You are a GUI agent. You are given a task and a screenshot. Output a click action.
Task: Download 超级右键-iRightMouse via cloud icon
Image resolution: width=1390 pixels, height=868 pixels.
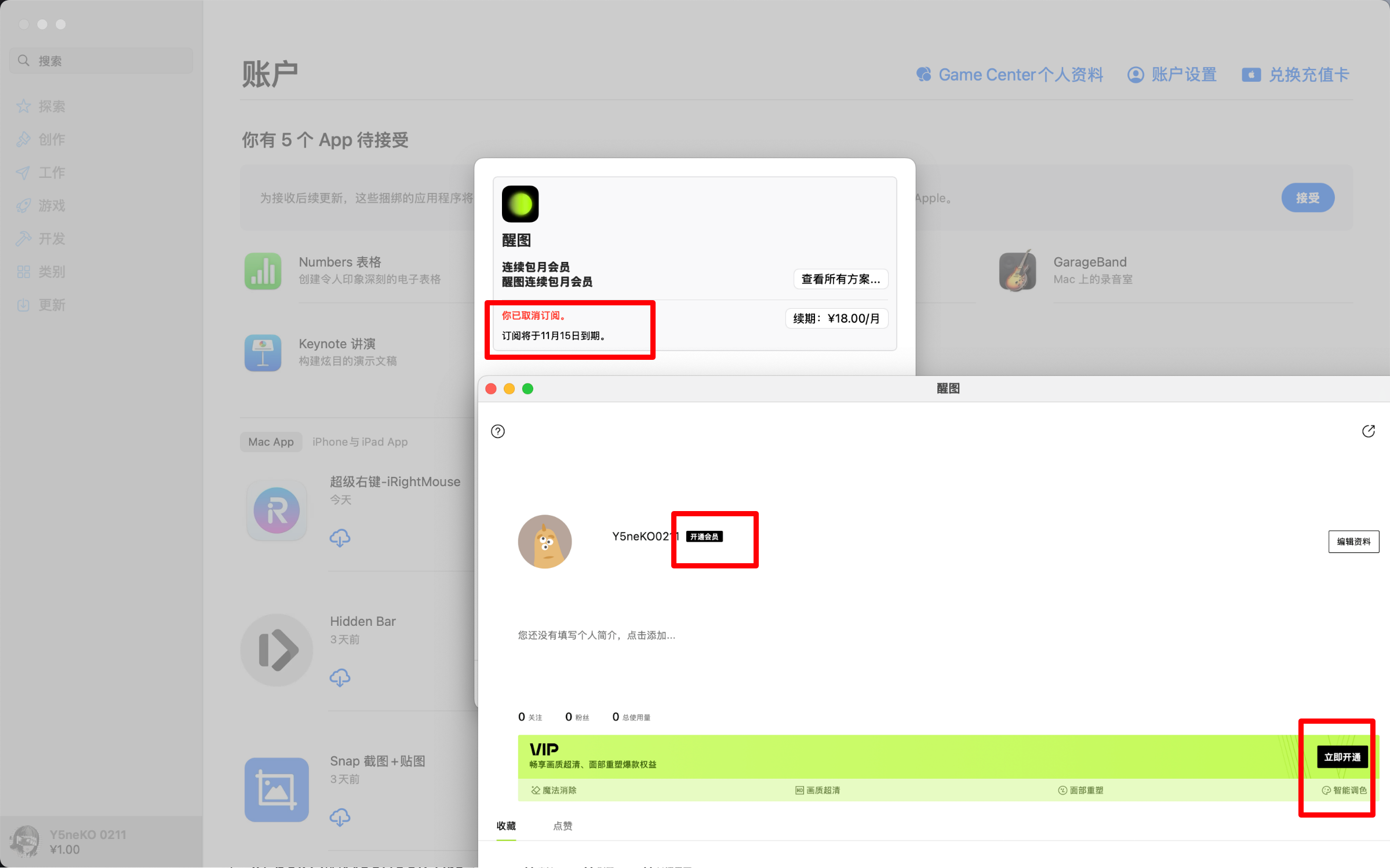(340, 538)
